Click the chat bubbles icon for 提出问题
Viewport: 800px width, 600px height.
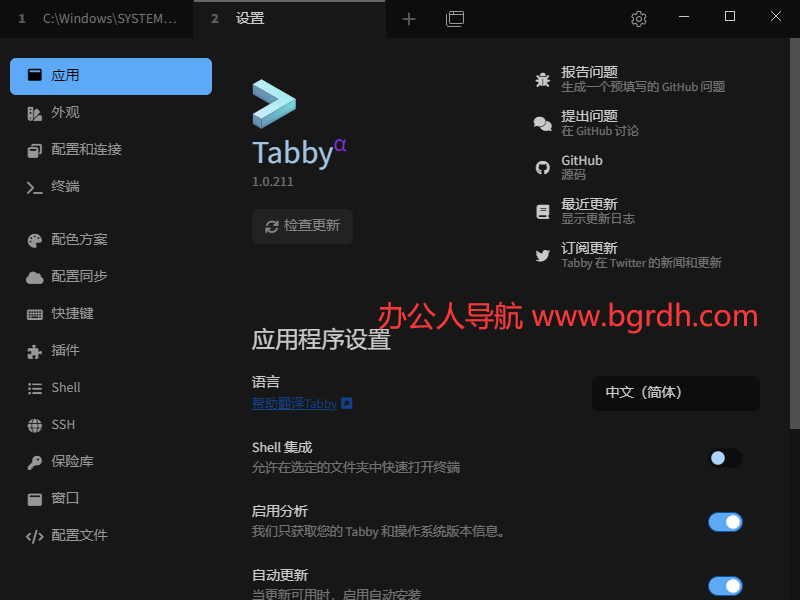(x=542, y=123)
